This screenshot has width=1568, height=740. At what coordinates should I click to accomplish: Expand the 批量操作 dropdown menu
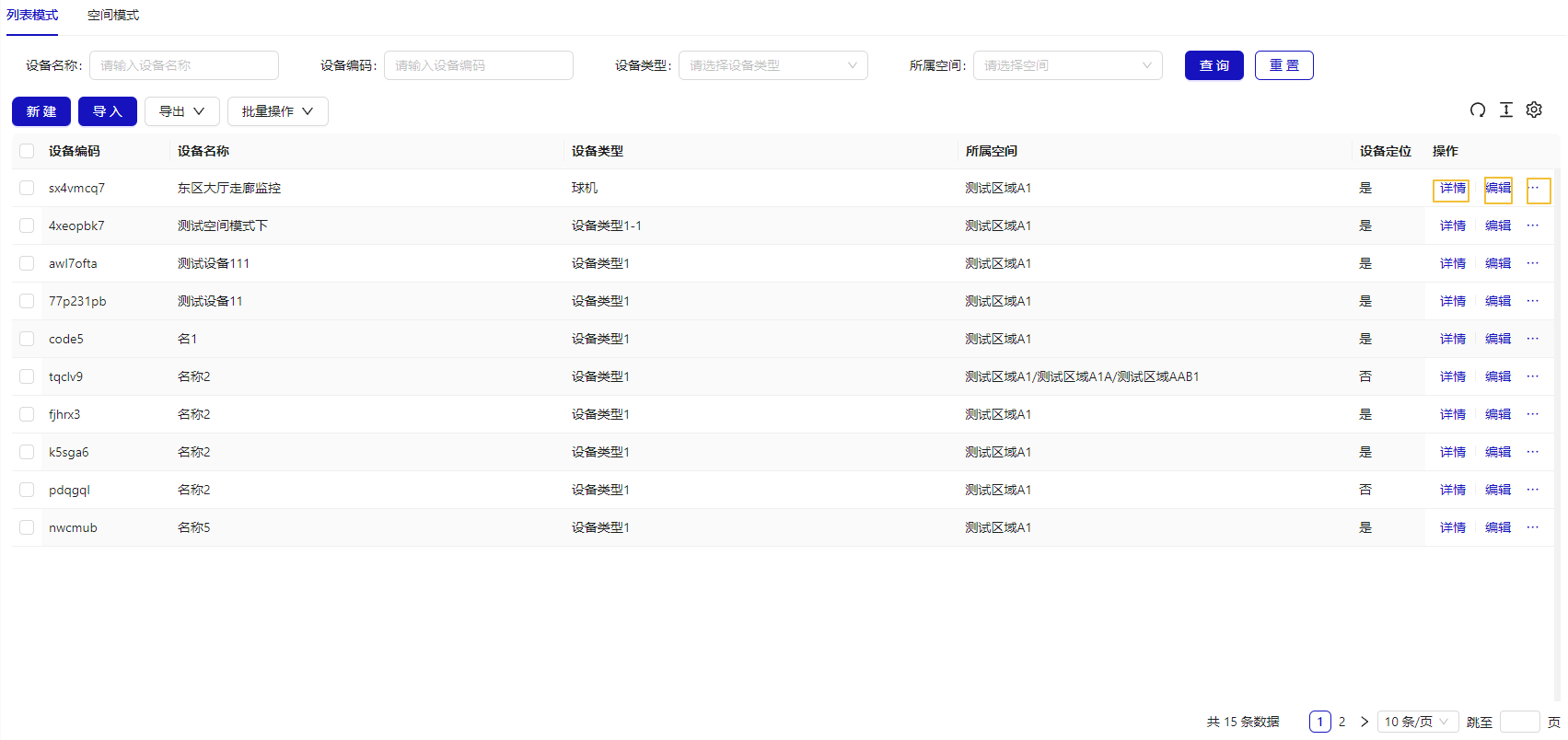(x=277, y=111)
